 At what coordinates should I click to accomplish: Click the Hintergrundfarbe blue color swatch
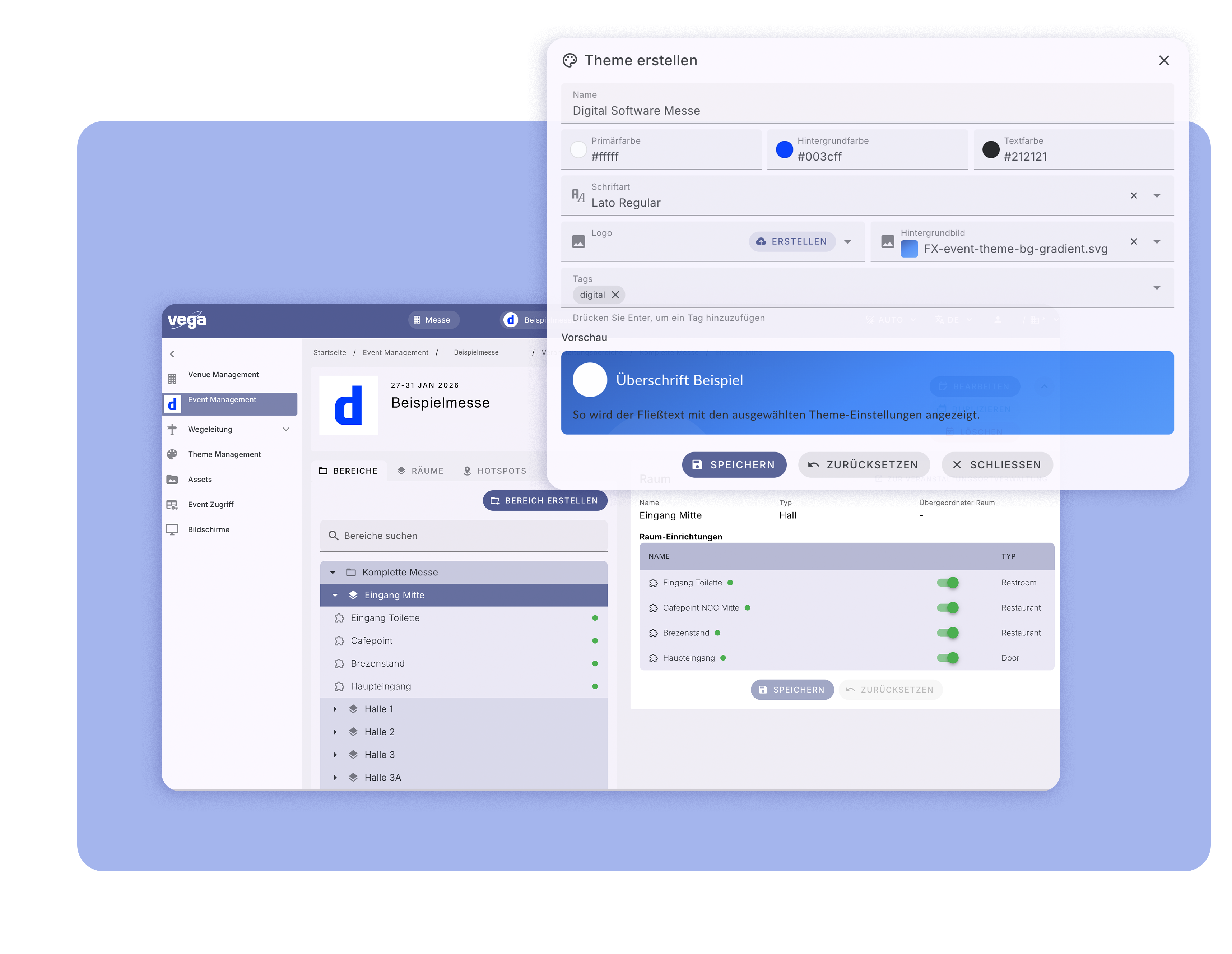784,149
